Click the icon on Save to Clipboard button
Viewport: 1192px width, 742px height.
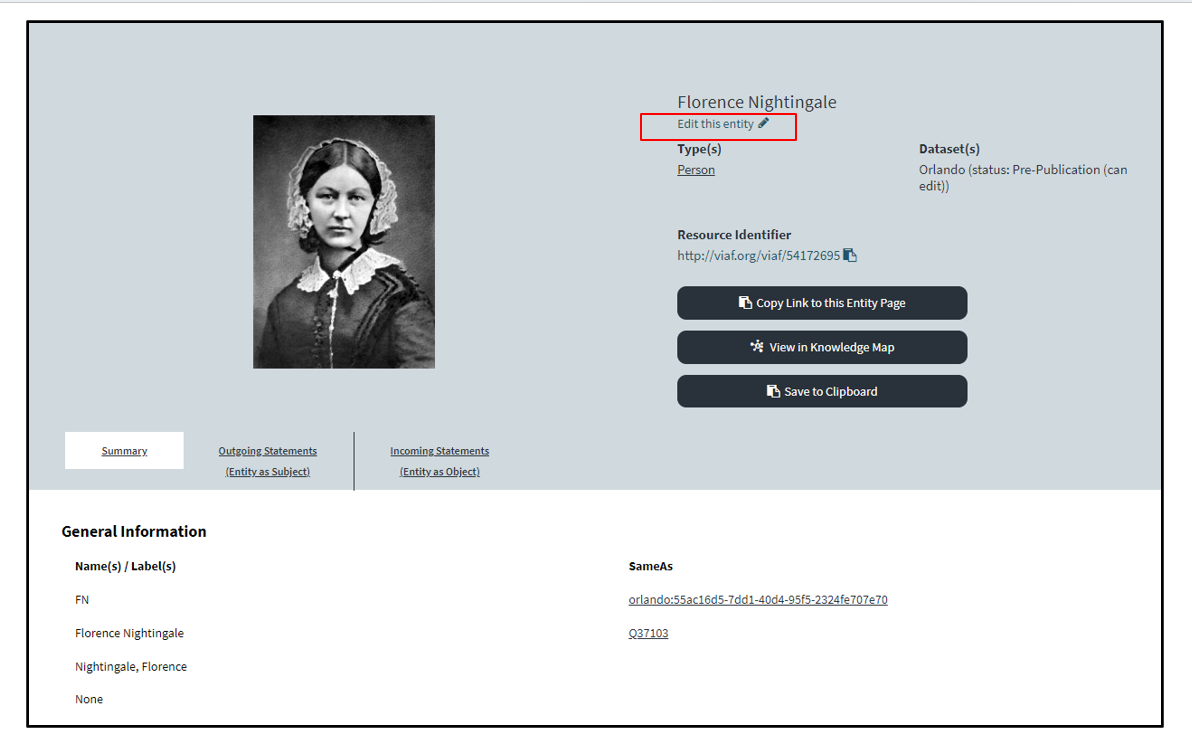pos(773,391)
